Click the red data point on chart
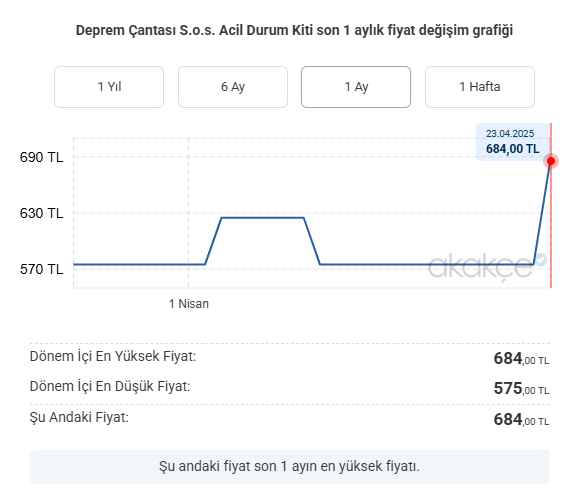Image resolution: width=575 pixels, height=489 pixels. 550,161
